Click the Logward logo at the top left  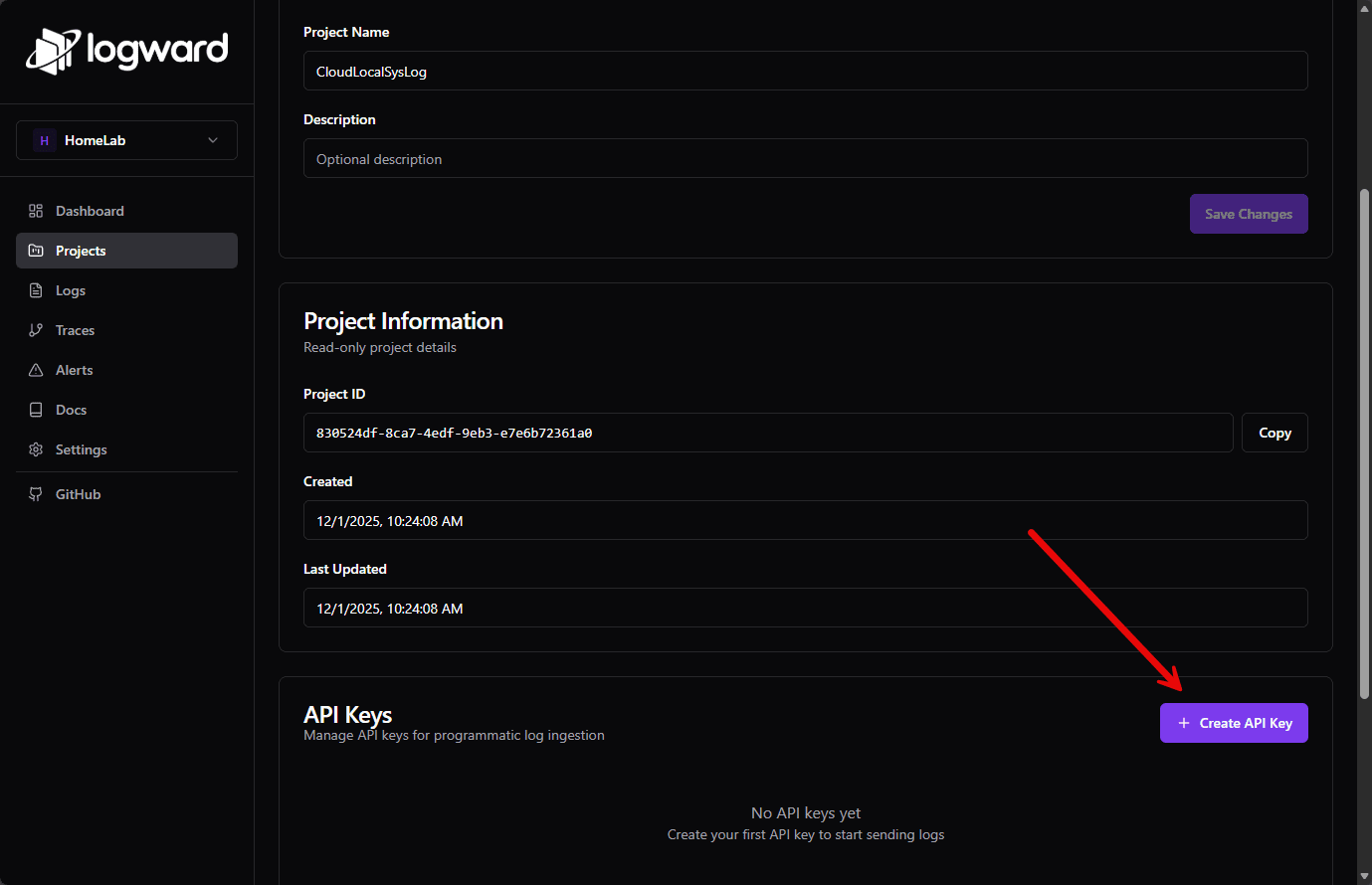pos(126,50)
